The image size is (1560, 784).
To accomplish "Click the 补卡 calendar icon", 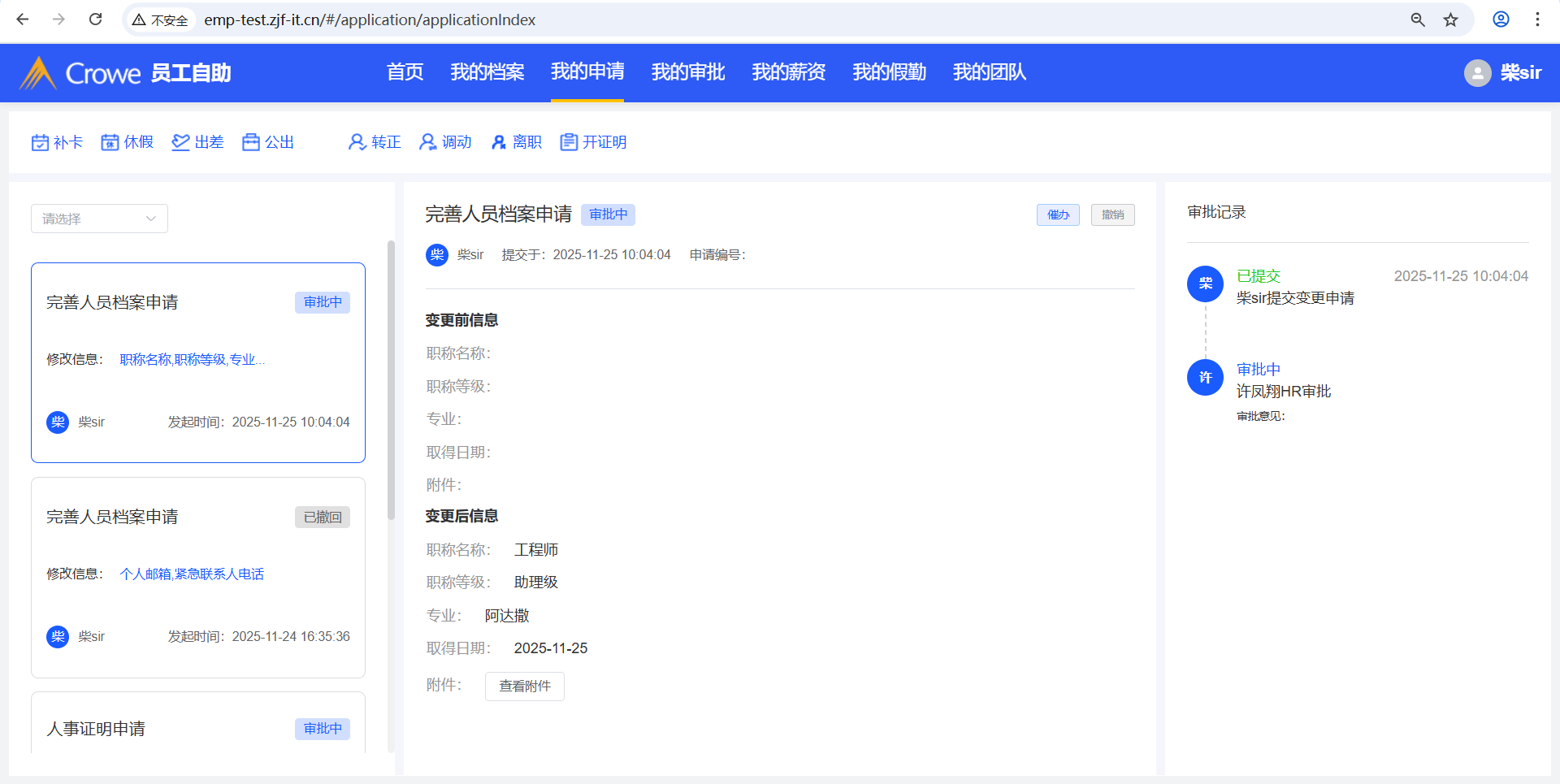I will (40, 143).
